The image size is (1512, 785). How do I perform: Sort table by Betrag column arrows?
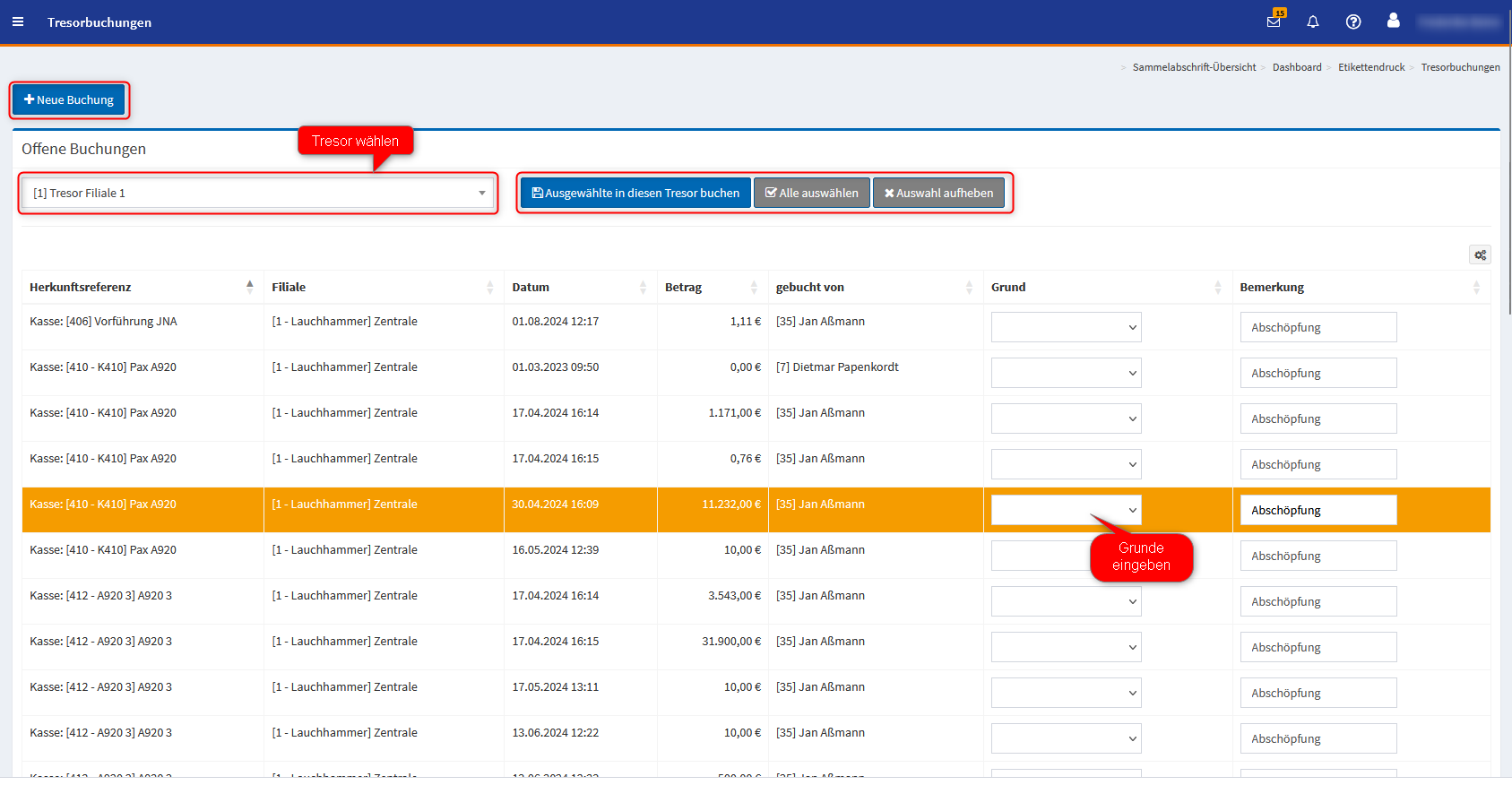pyautogui.click(x=754, y=288)
